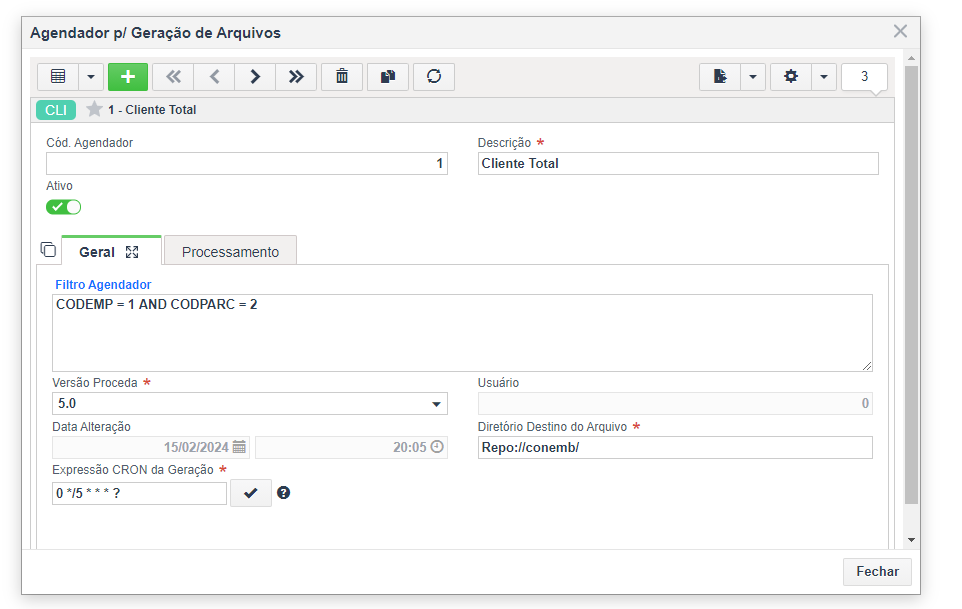962x609 pixels.
Task: Click the export file icon
Action: (x=720, y=77)
